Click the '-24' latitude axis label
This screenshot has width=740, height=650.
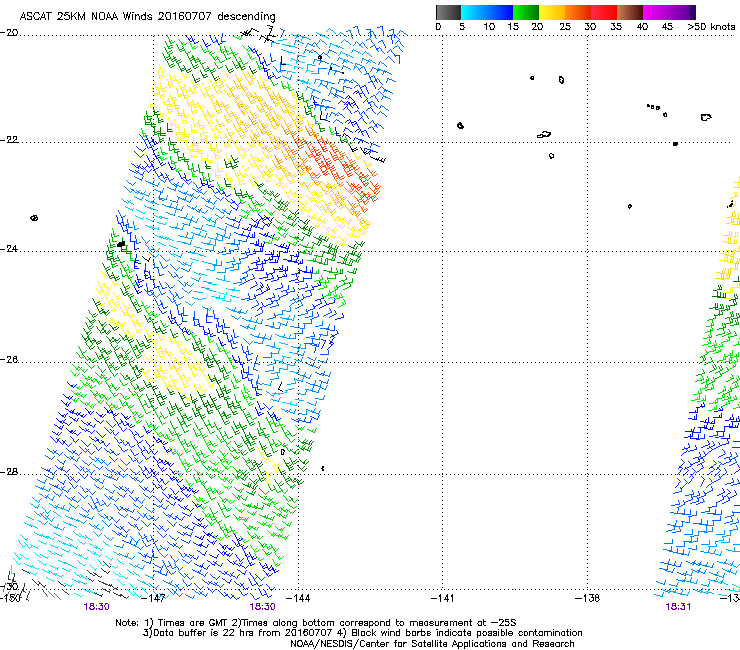pyautogui.click(x=9, y=248)
